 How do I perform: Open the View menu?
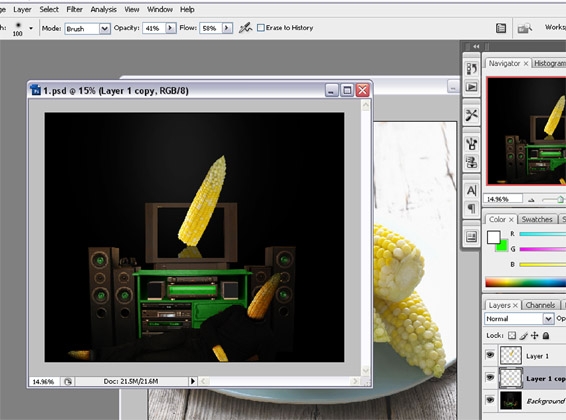pos(132,10)
